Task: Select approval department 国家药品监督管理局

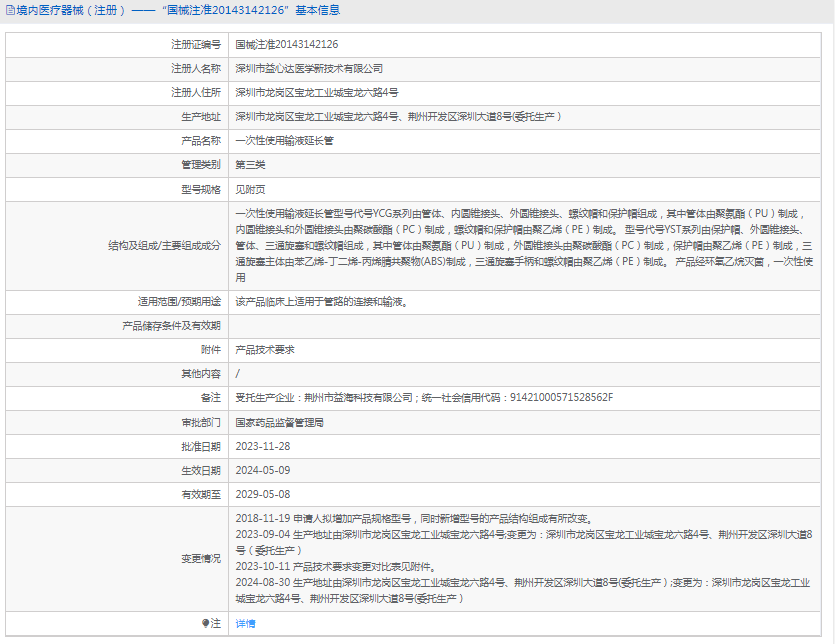Action: [x=280, y=422]
